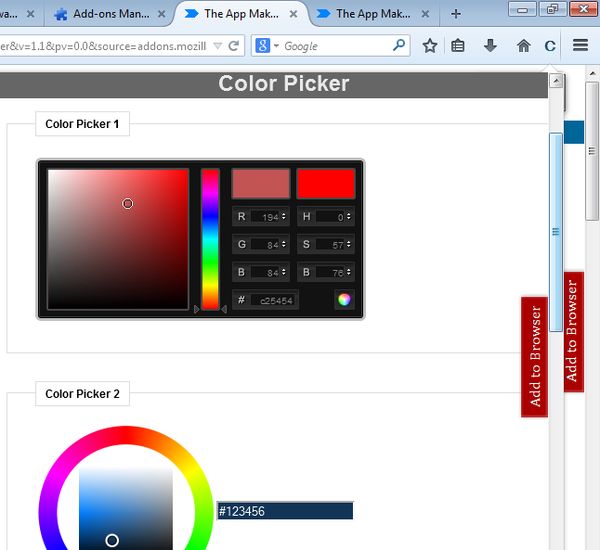Click the R value stepper arrows
Viewport: 600px width, 550px height.
pos(284,216)
